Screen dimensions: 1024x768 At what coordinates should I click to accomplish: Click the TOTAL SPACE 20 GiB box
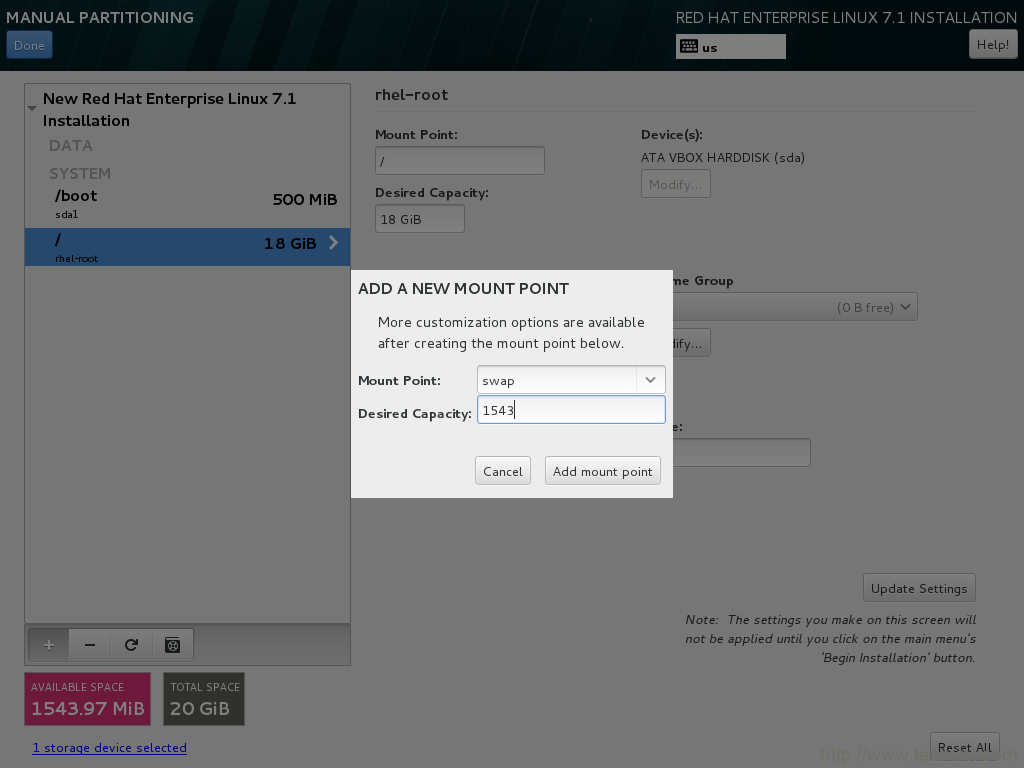point(204,699)
